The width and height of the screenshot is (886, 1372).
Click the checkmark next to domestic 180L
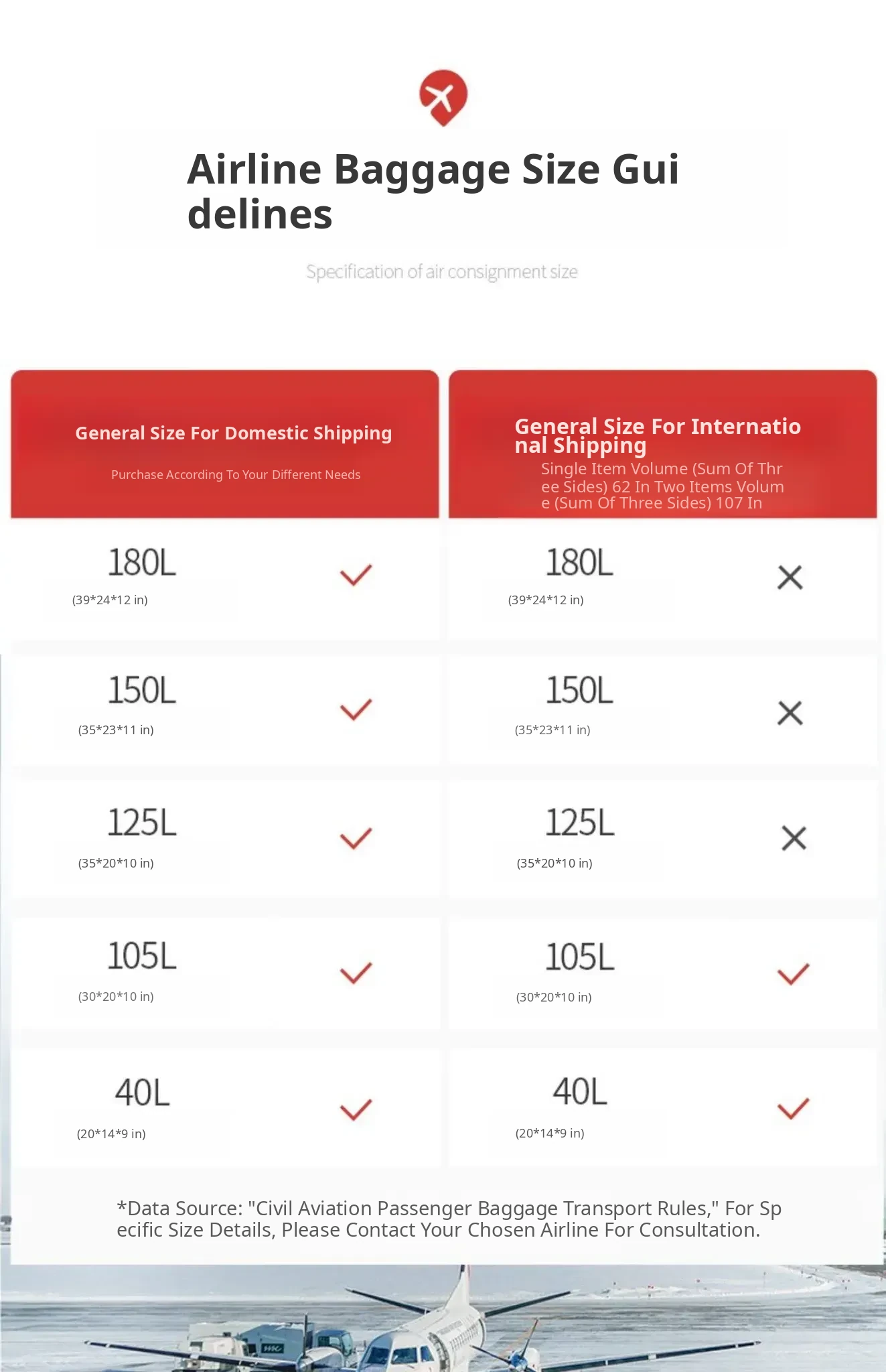356,575
